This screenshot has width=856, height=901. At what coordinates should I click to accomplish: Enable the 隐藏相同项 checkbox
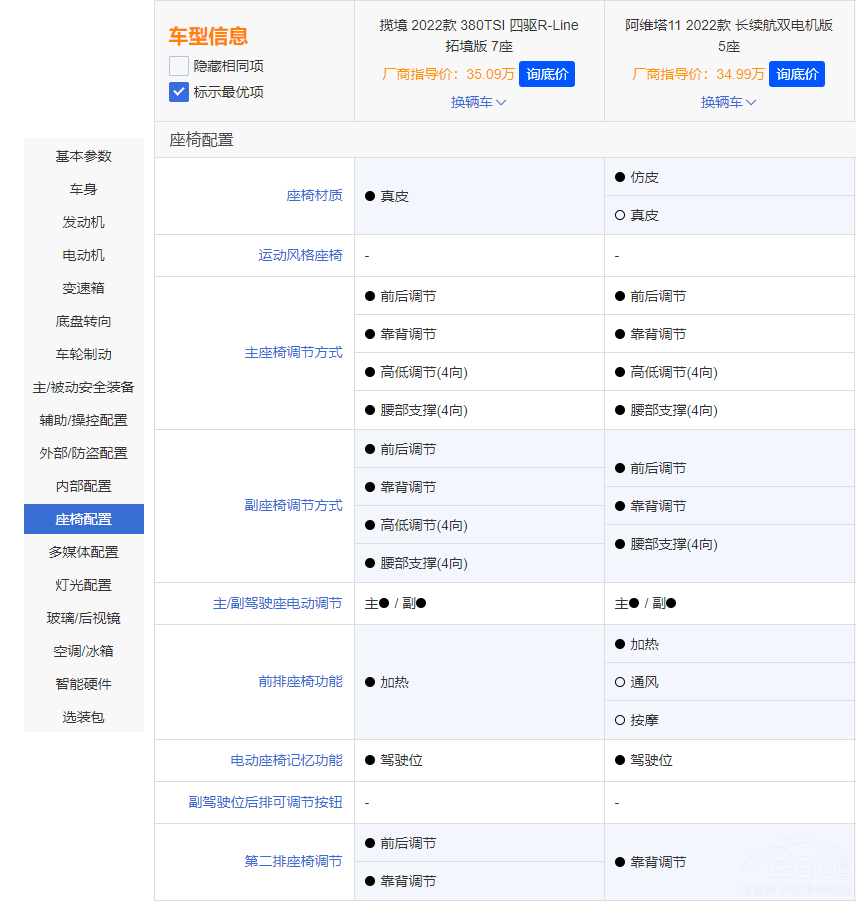tap(178, 66)
